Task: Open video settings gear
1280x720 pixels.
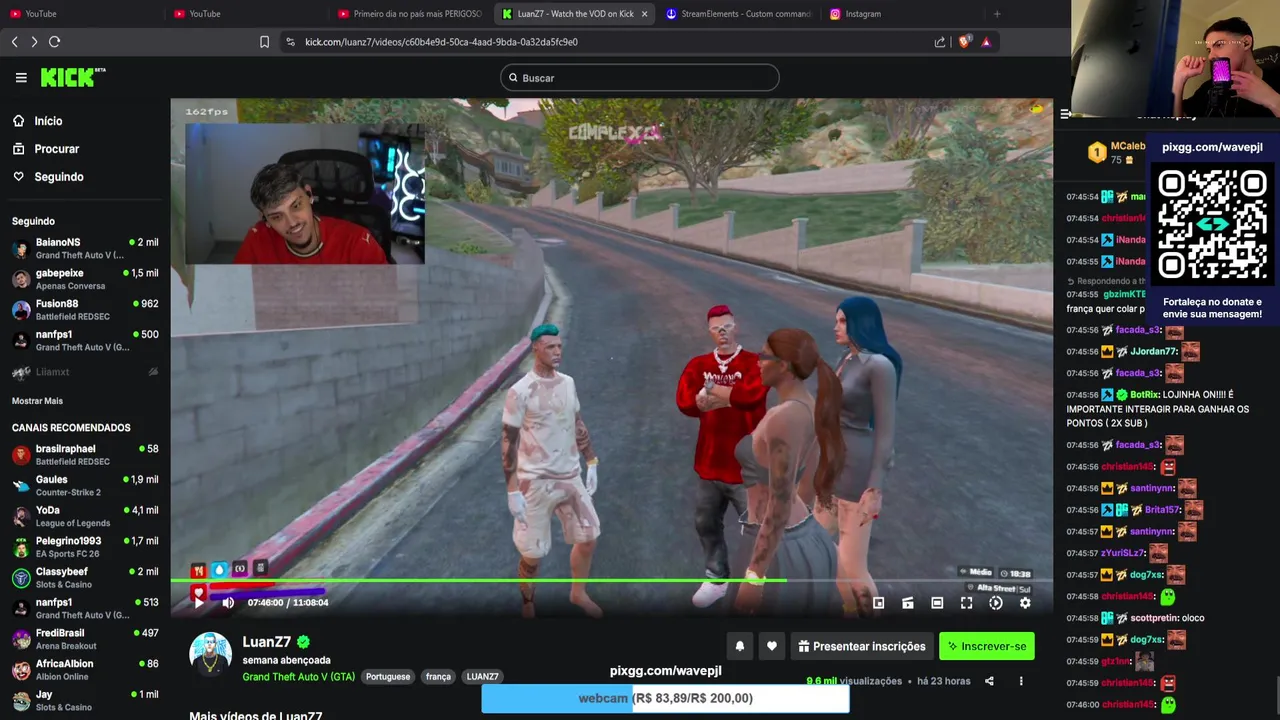Action: 1025,603
